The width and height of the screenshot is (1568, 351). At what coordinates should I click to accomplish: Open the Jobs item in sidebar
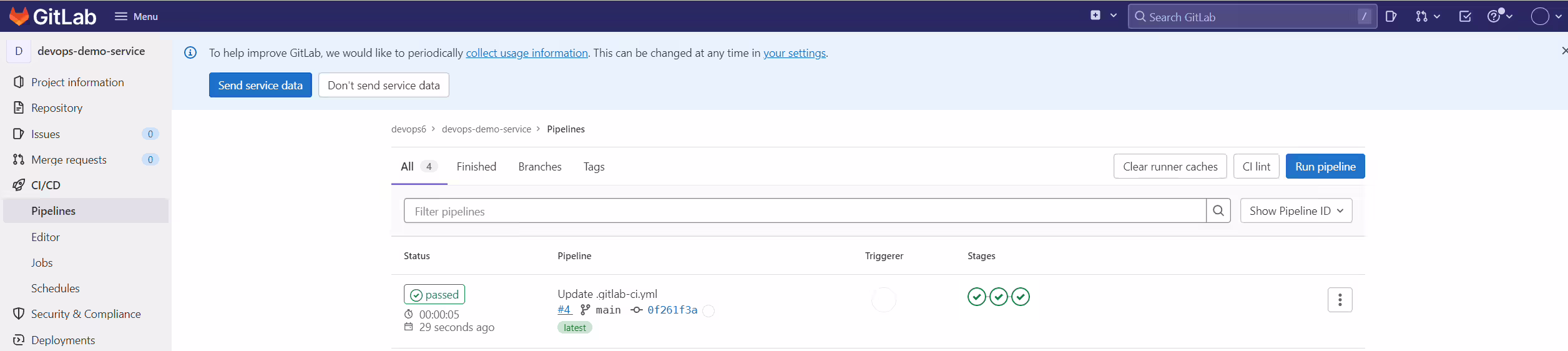(42, 263)
